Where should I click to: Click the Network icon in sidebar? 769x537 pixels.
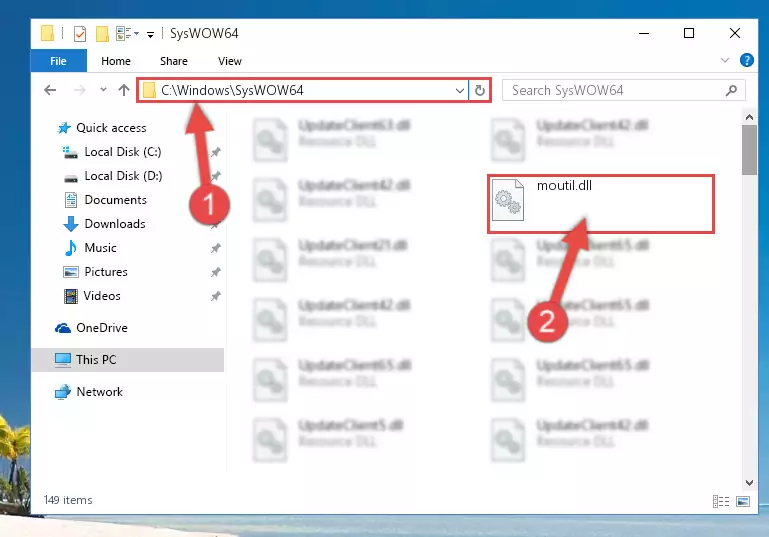63,392
